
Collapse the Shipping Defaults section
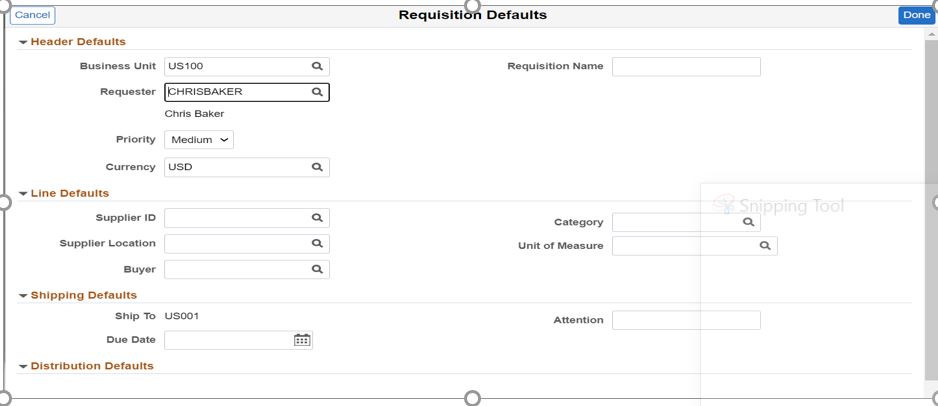pos(23,296)
